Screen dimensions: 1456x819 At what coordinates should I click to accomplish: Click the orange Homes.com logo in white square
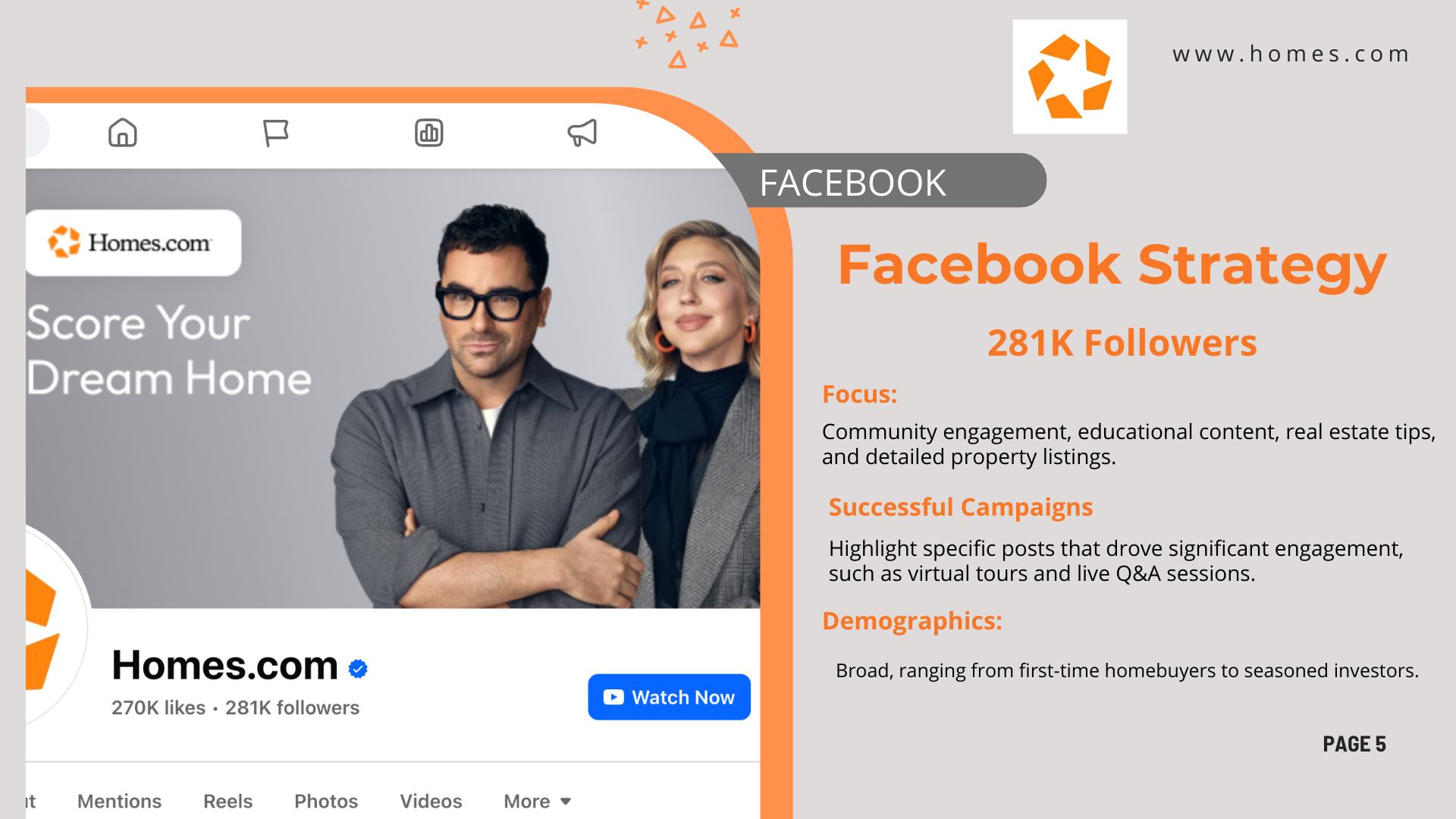click(1069, 77)
